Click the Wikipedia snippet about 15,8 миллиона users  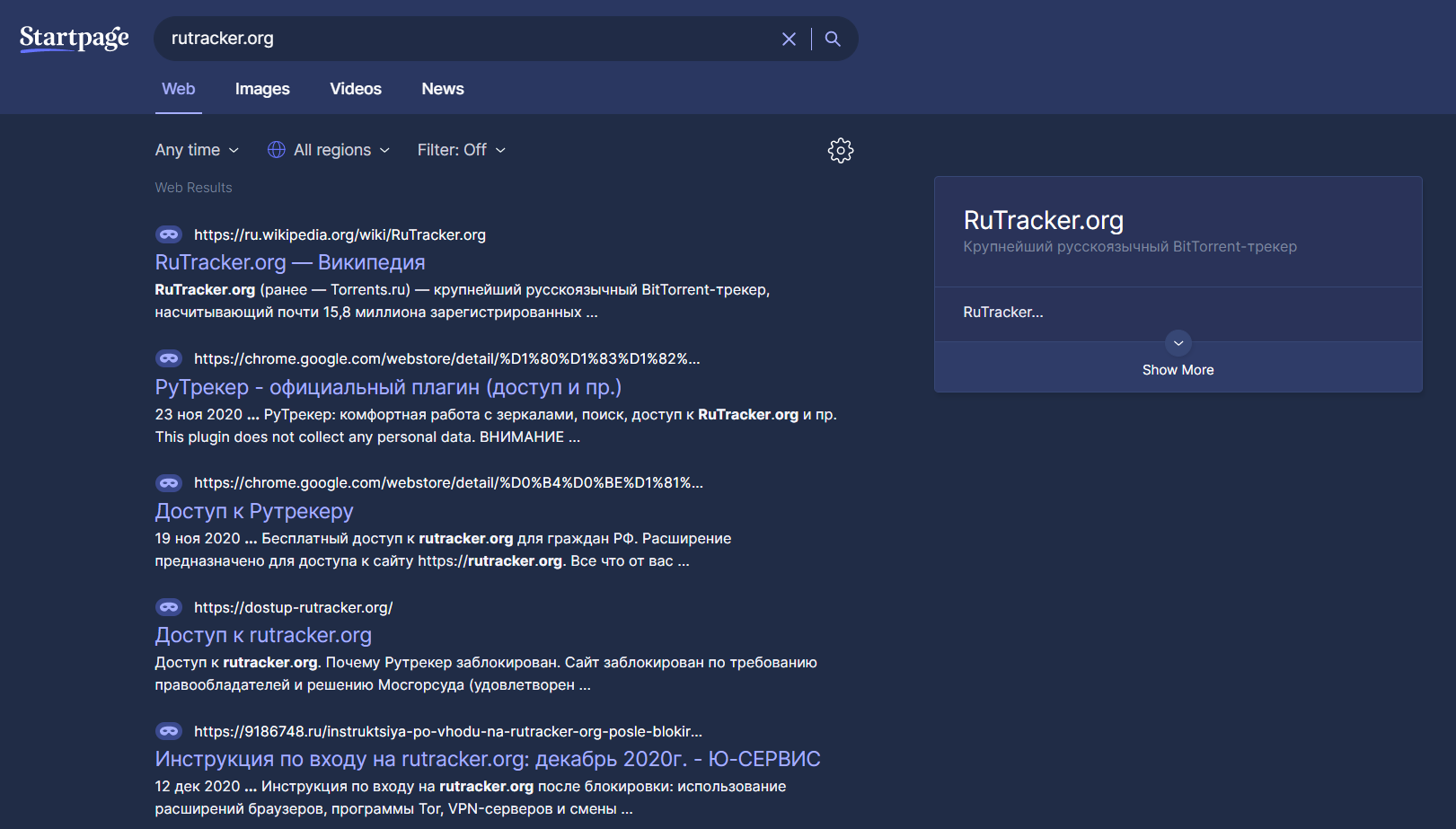click(x=463, y=301)
